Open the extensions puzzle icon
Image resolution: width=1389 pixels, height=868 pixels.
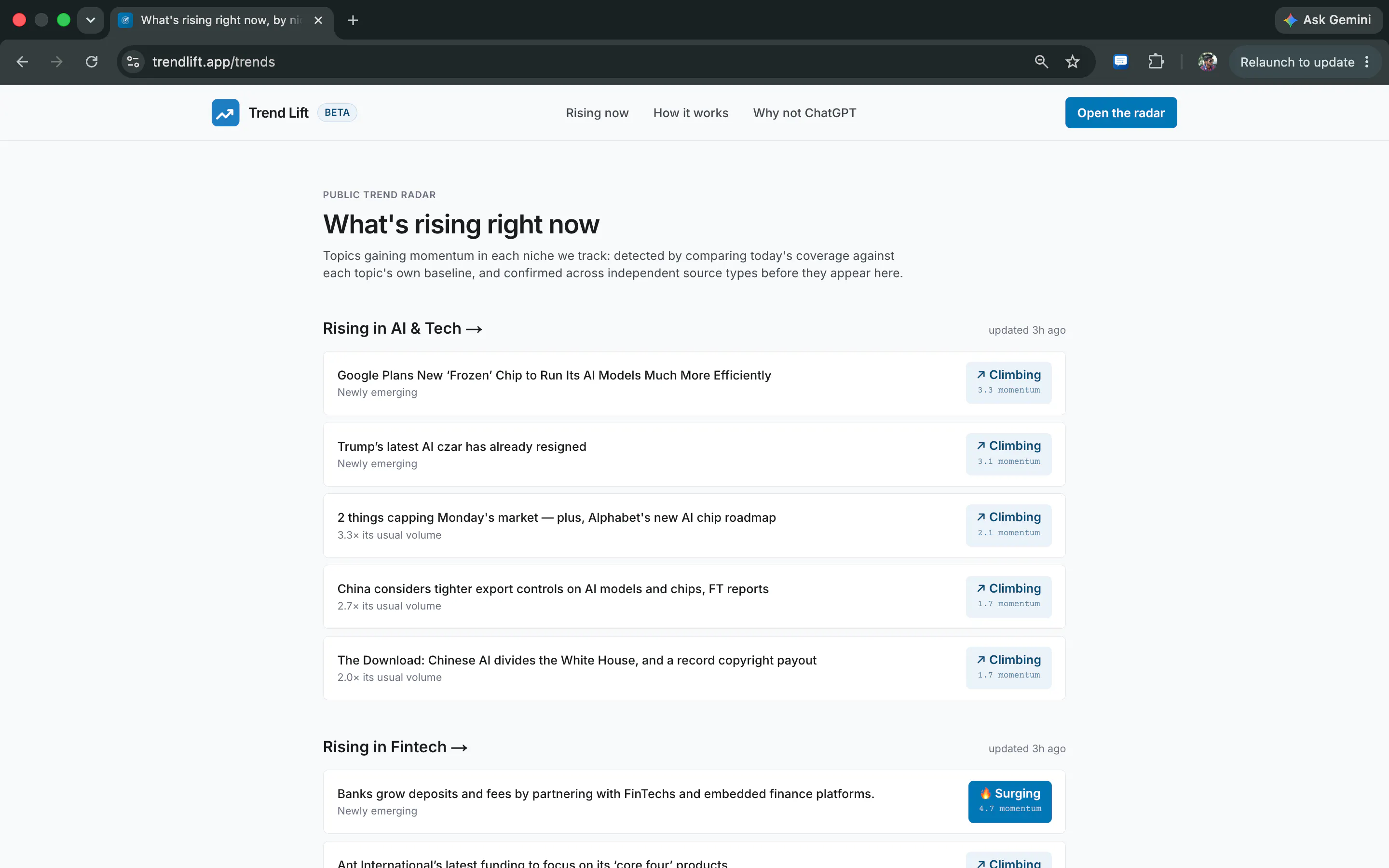pyautogui.click(x=1156, y=61)
